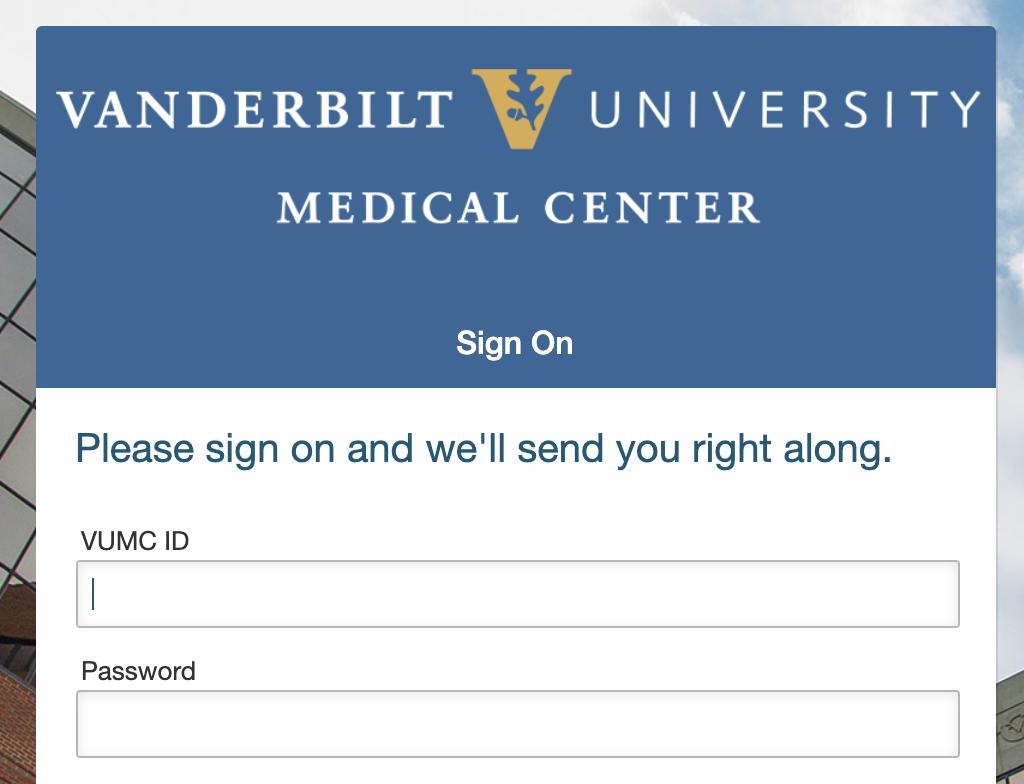Click the text cursor in VUMC ID box

pos(93,594)
